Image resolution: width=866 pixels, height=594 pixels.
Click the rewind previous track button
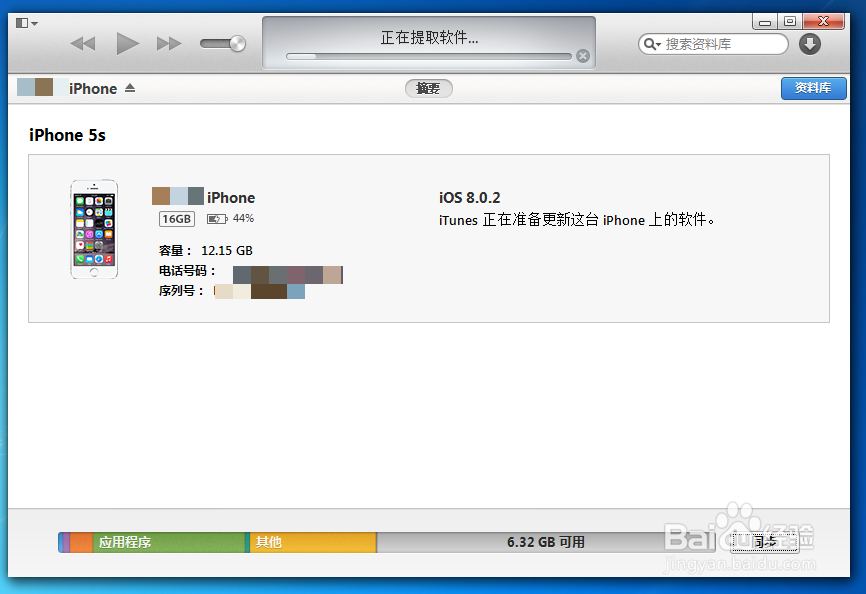[x=83, y=44]
